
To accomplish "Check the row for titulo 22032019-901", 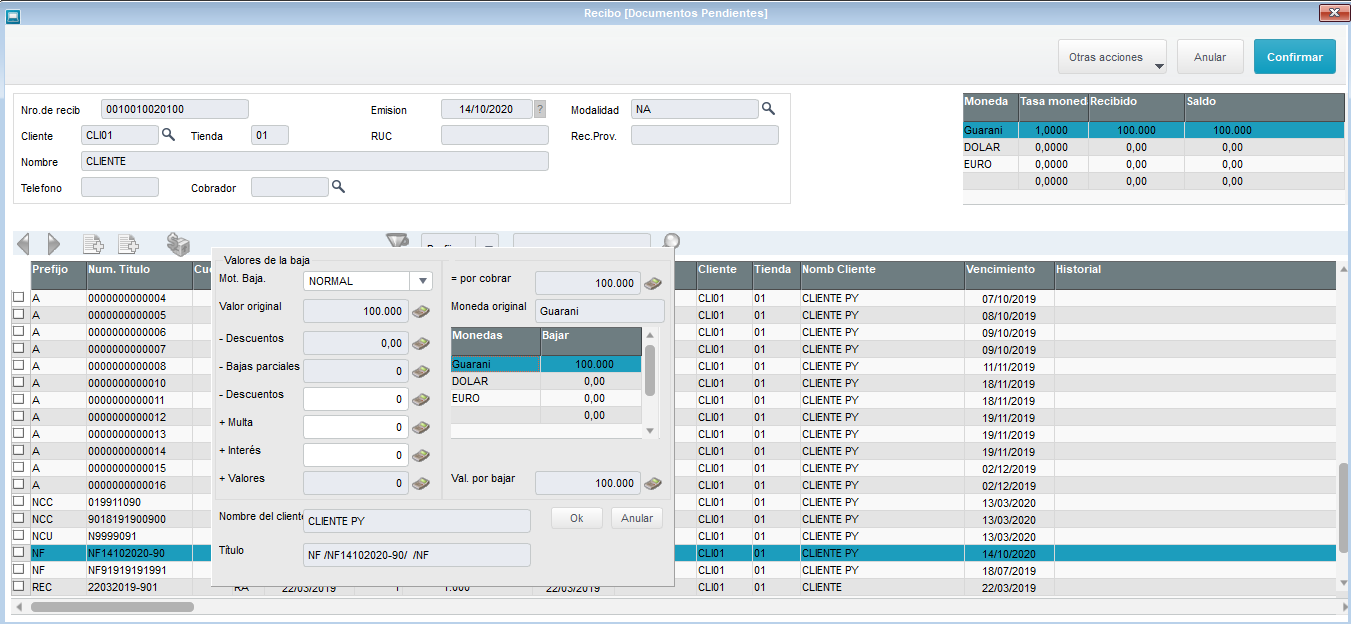I will coord(18,587).
